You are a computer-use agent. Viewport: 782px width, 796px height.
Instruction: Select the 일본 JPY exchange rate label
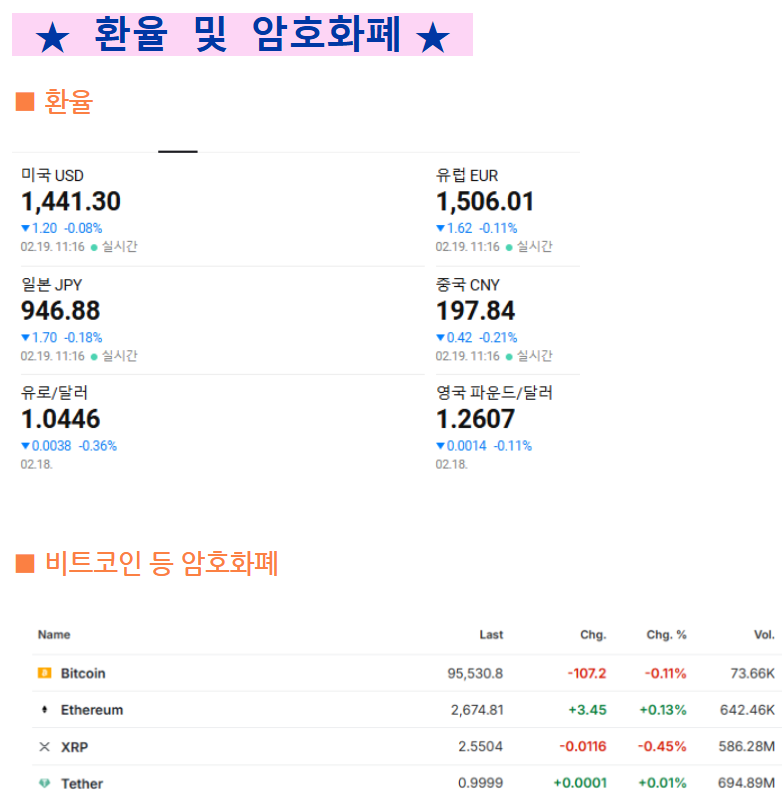tap(51, 284)
